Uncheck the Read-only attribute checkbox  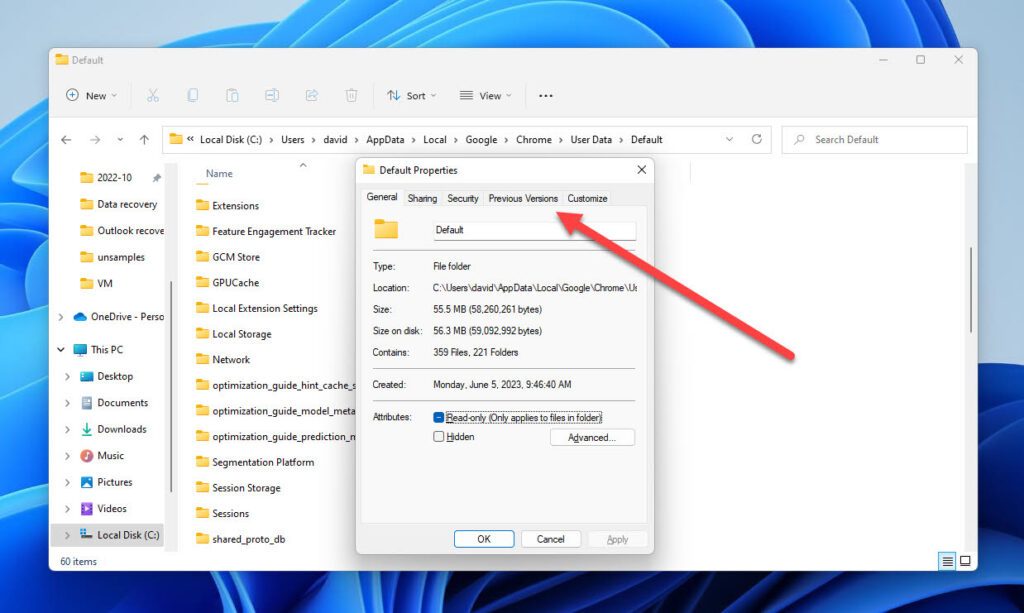tap(438, 417)
